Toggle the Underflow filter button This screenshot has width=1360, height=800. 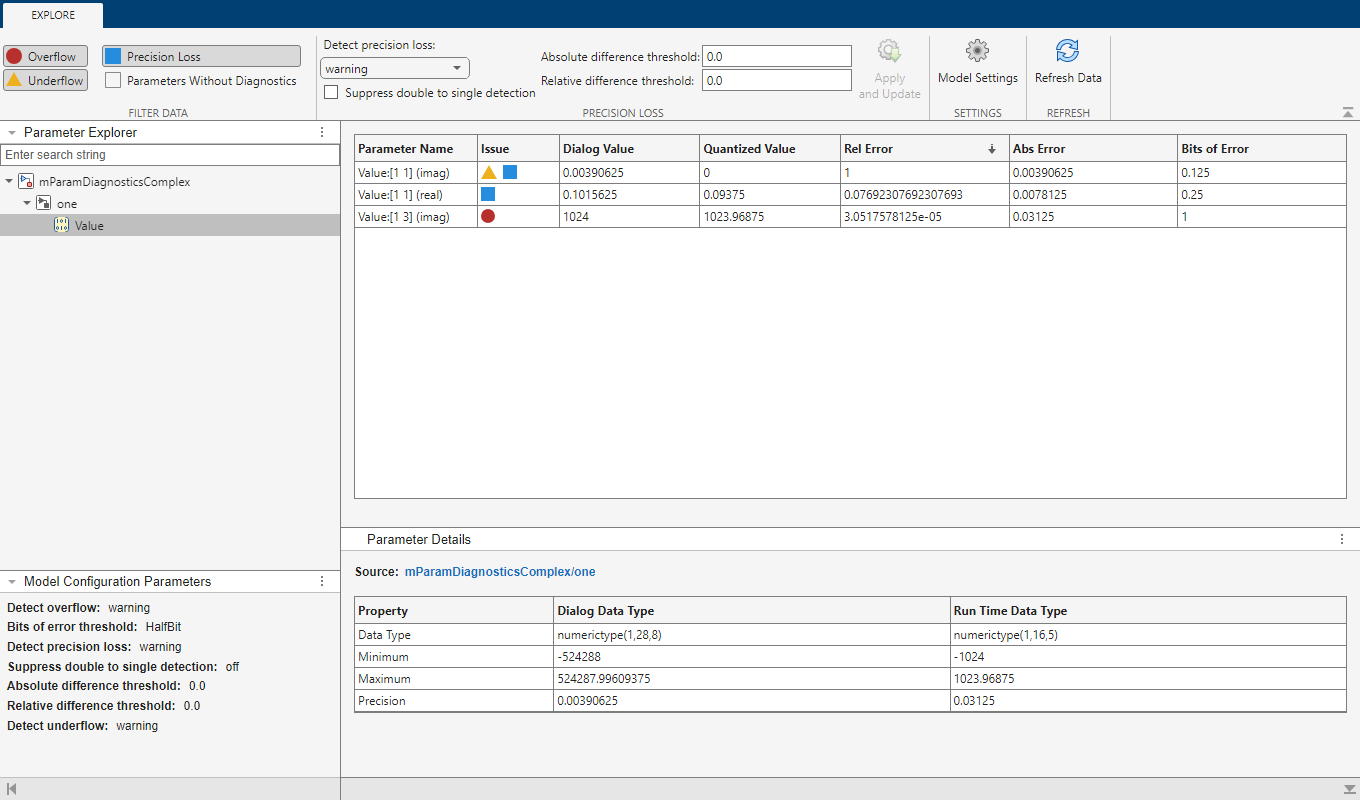point(45,81)
